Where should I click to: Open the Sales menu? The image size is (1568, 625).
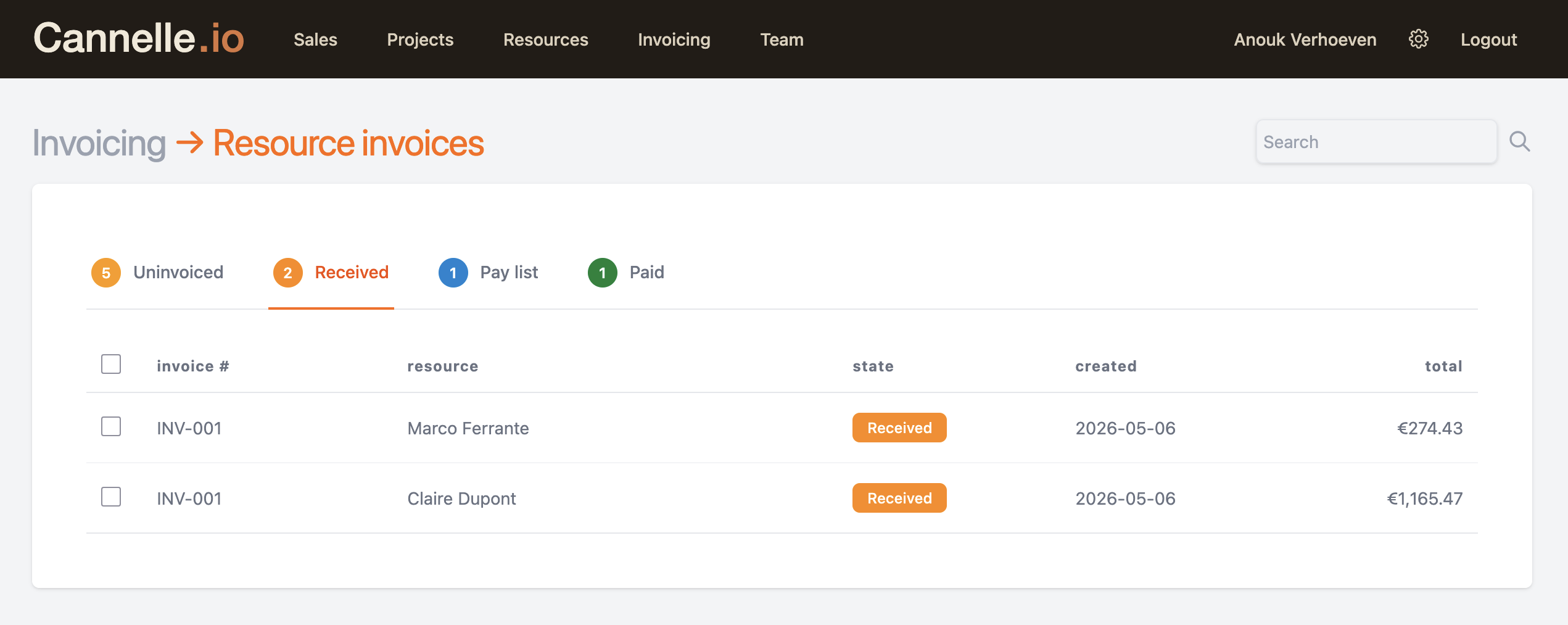coord(315,39)
